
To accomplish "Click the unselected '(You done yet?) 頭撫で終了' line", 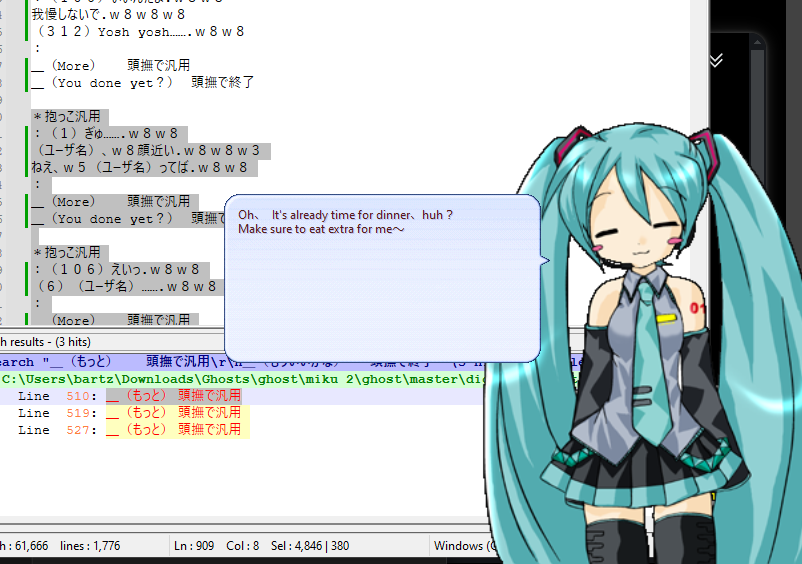I will coord(143,82).
